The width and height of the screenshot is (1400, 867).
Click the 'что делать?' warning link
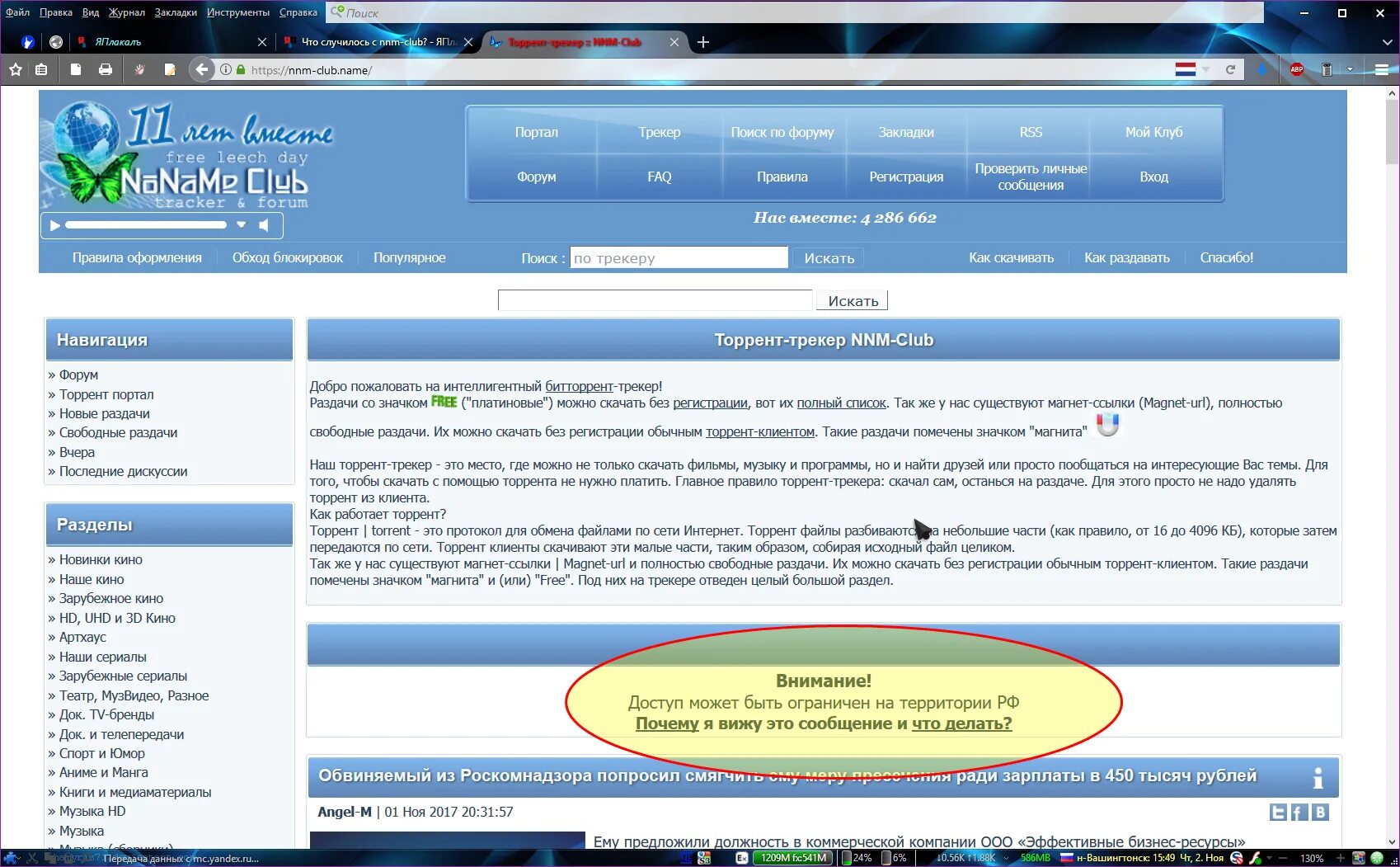(x=961, y=723)
